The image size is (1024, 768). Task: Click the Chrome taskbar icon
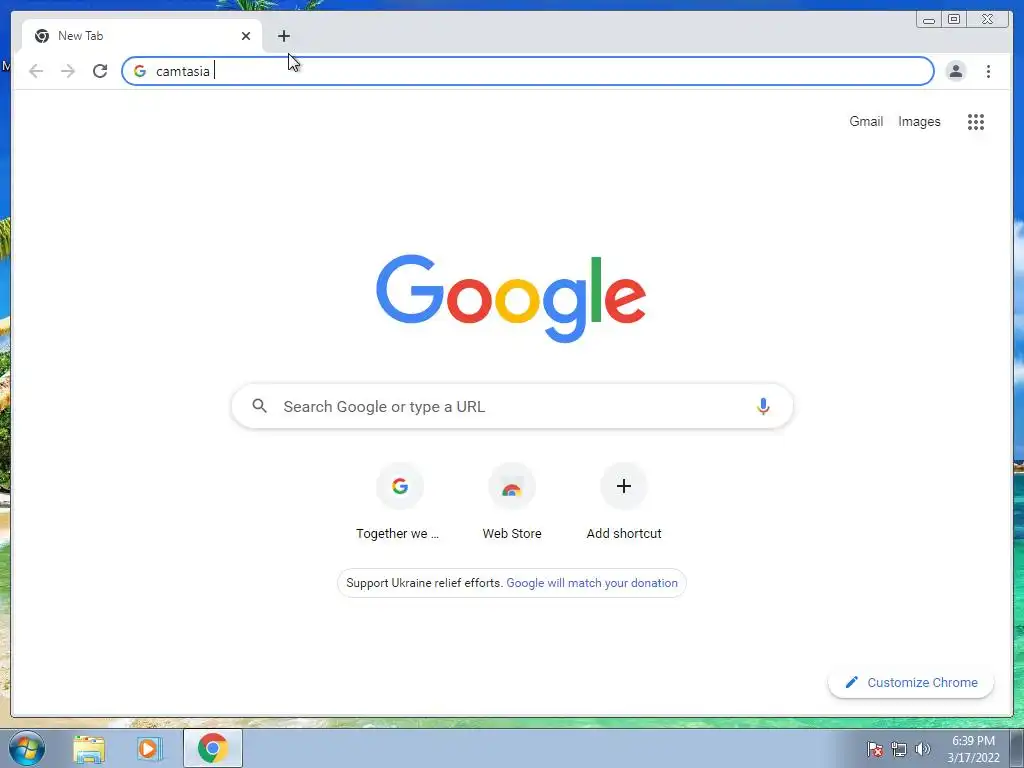(x=213, y=748)
